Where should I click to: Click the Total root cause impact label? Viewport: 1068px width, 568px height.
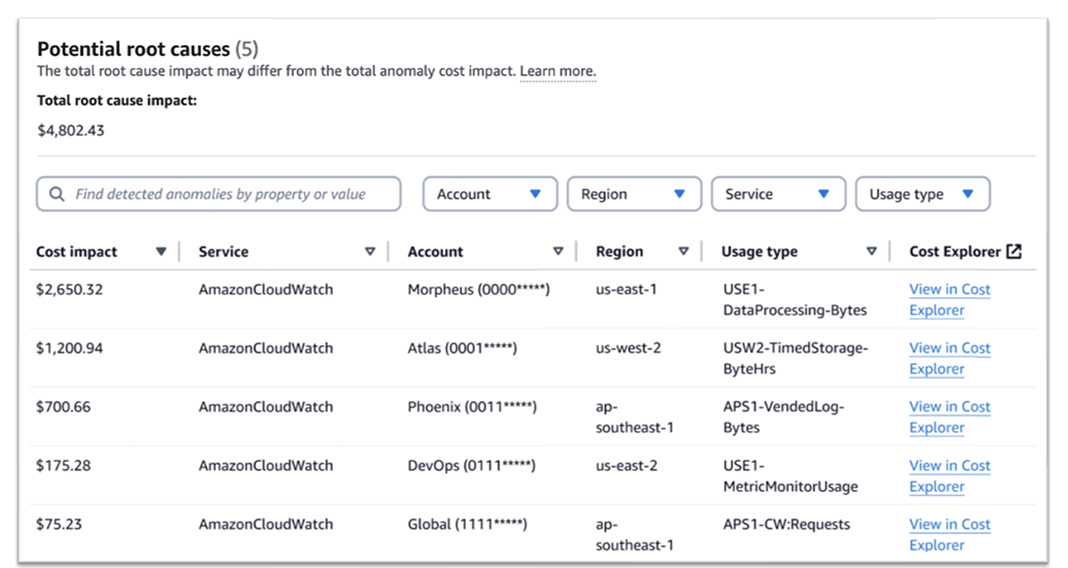pos(116,101)
